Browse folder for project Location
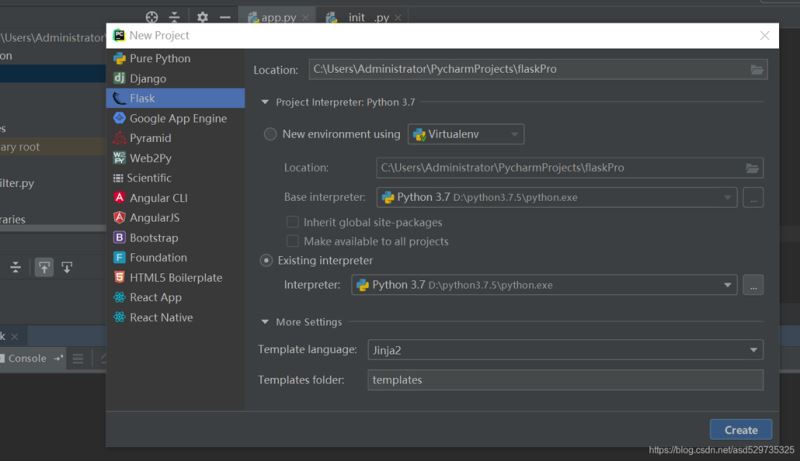The image size is (800, 461). coord(757,69)
